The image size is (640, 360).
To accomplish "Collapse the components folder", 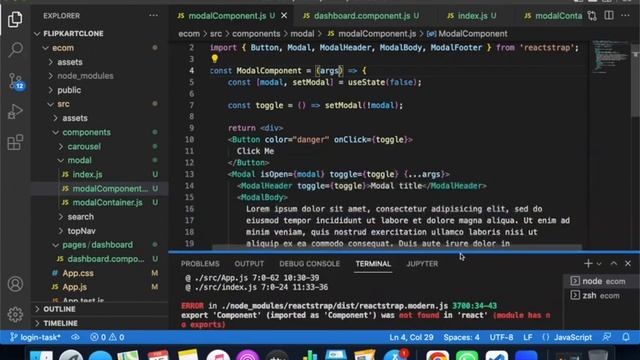I will pyautogui.click(x=100, y=132).
